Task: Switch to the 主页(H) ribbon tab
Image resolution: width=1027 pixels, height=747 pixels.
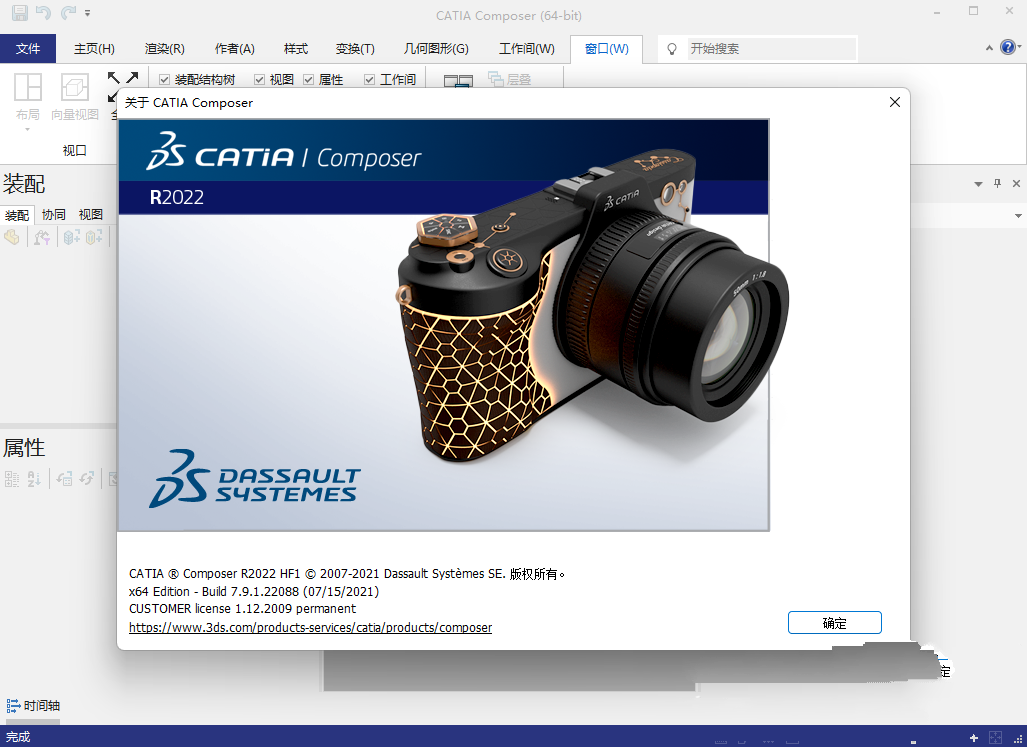Action: coord(94,48)
